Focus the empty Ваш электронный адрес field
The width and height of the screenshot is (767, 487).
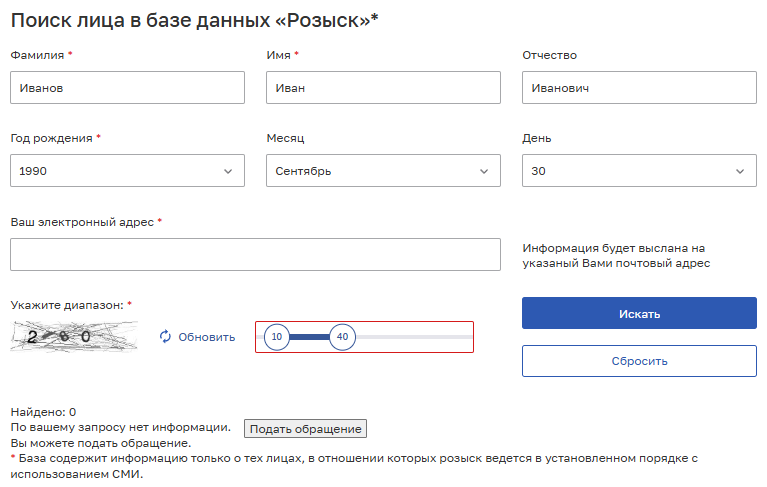tap(255, 254)
